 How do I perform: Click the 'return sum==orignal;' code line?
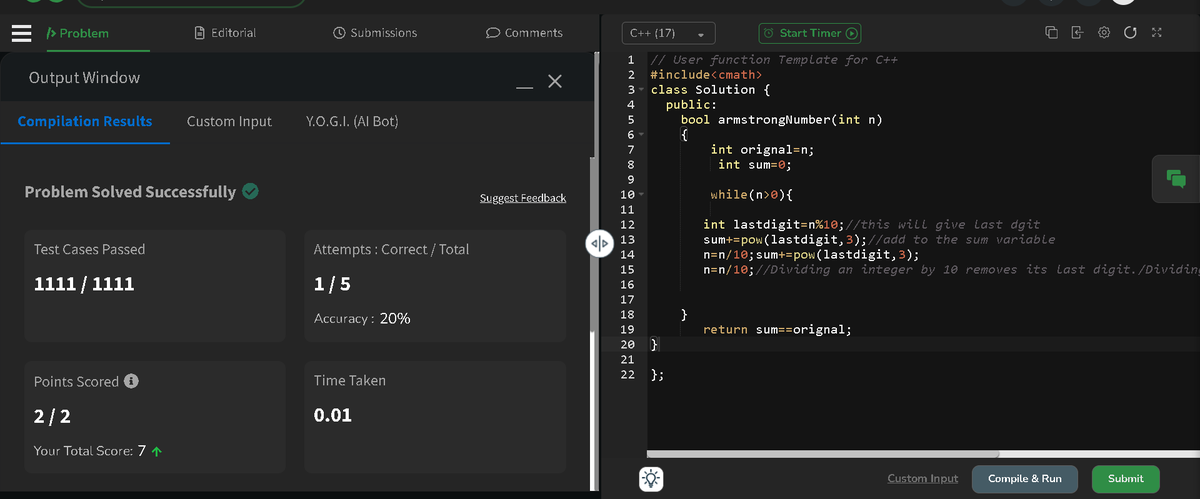tap(777, 329)
